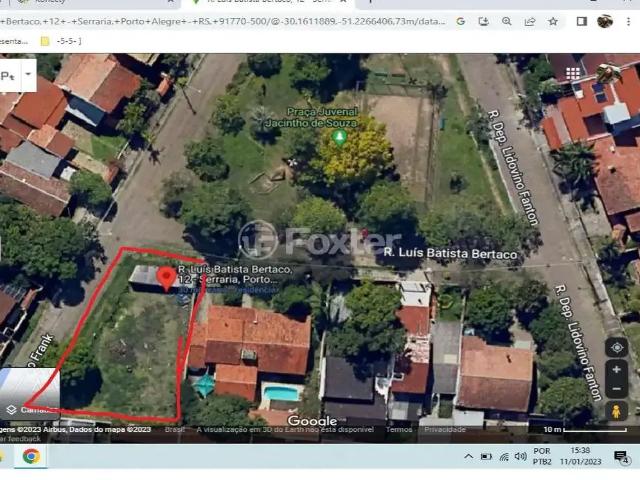
Task: Open the notification center icon
Action: [621, 456]
